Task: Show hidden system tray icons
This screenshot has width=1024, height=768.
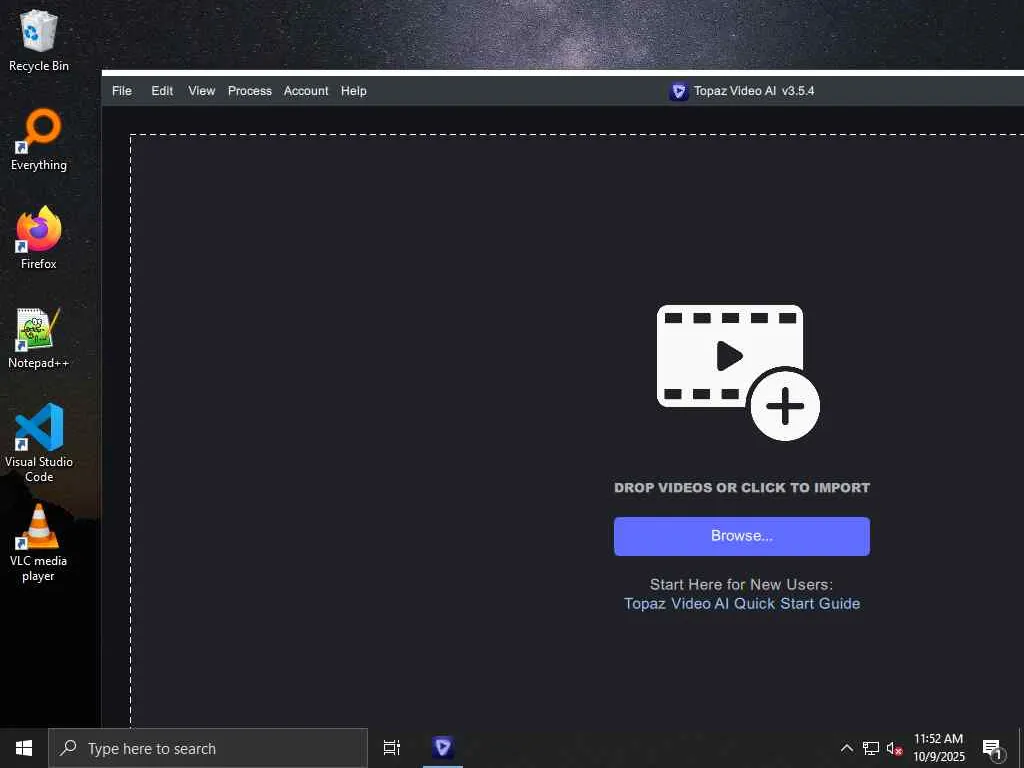Action: click(x=846, y=748)
